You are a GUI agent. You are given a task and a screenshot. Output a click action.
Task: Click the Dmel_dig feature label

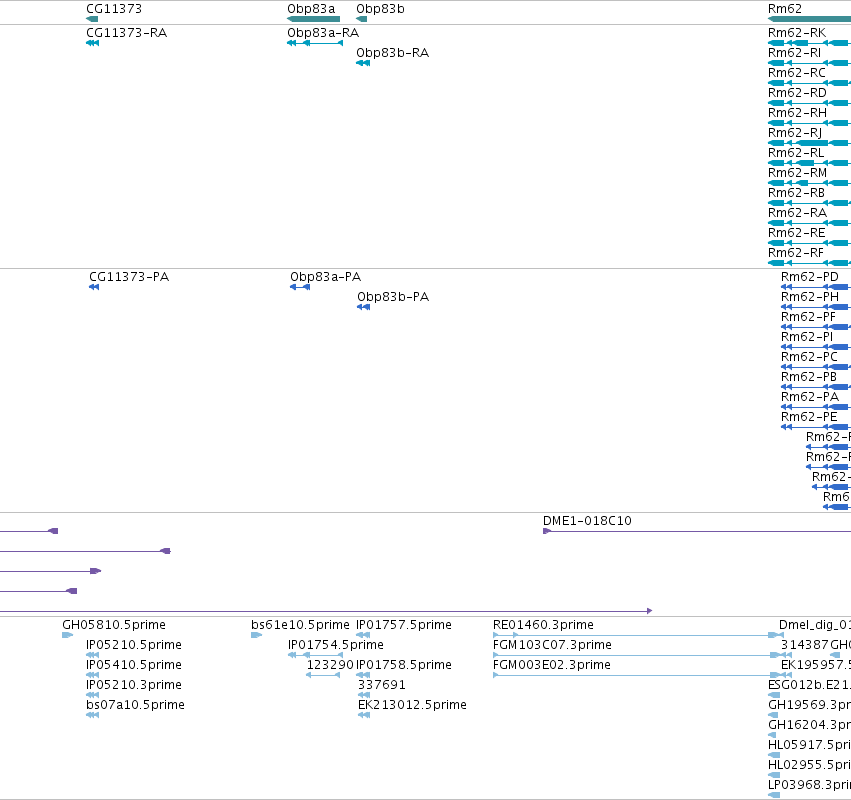pos(815,625)
